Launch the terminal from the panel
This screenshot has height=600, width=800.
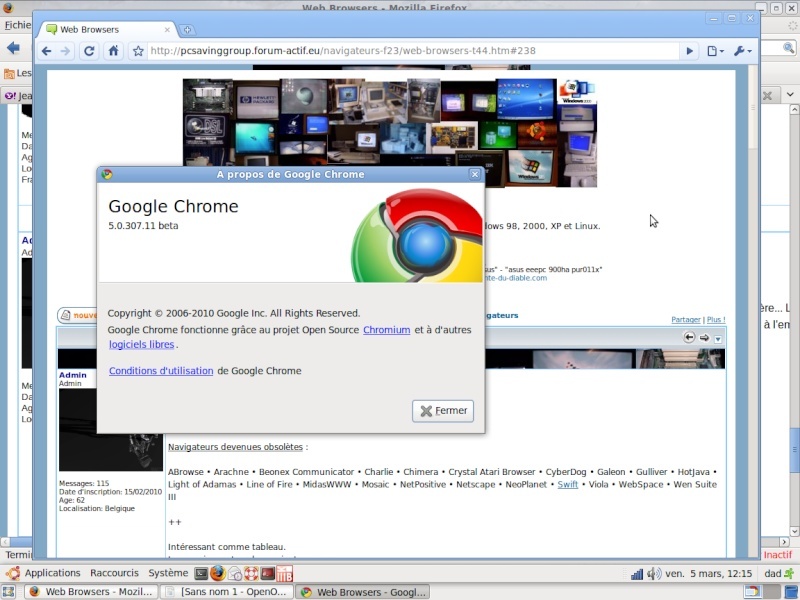pos(201,574)
